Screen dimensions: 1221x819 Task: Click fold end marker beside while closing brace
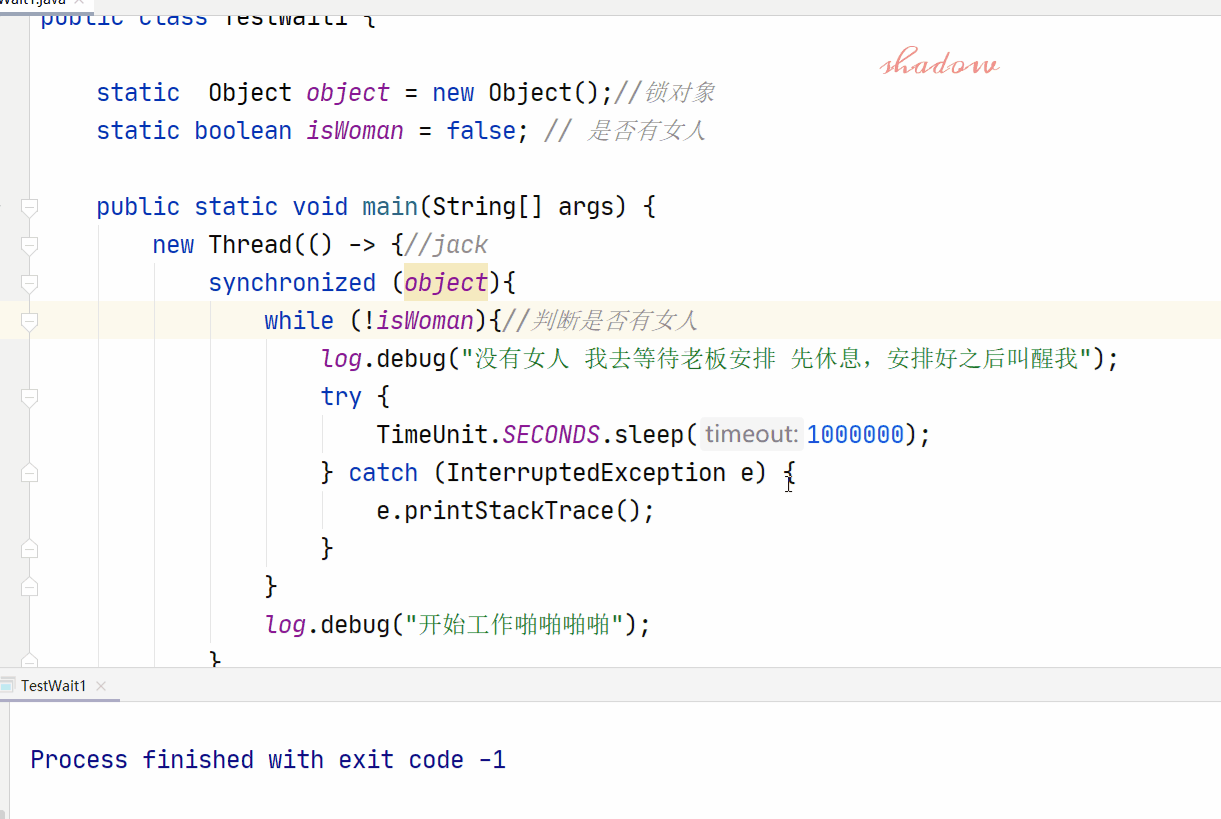[29, 586]
